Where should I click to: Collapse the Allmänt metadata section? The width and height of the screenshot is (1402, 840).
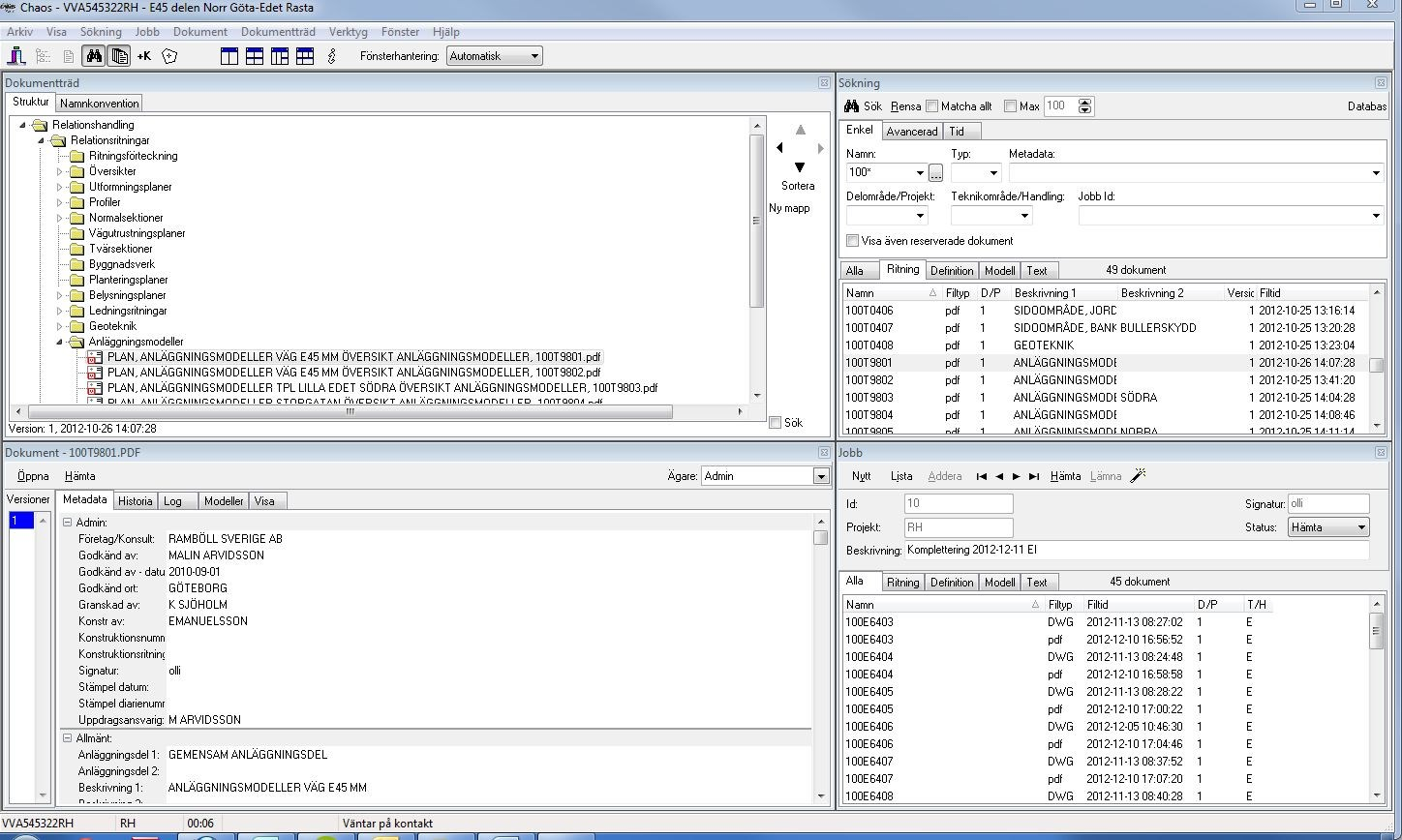point(68,738)
